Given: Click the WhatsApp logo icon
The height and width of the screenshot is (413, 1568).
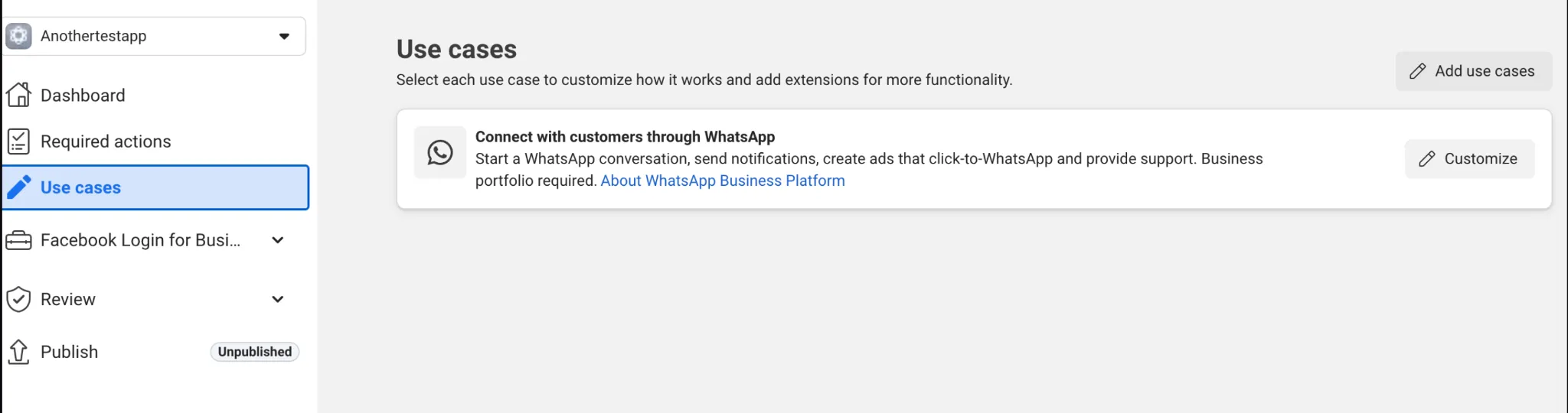Looking at the screenshot, I should coord(440,152).
